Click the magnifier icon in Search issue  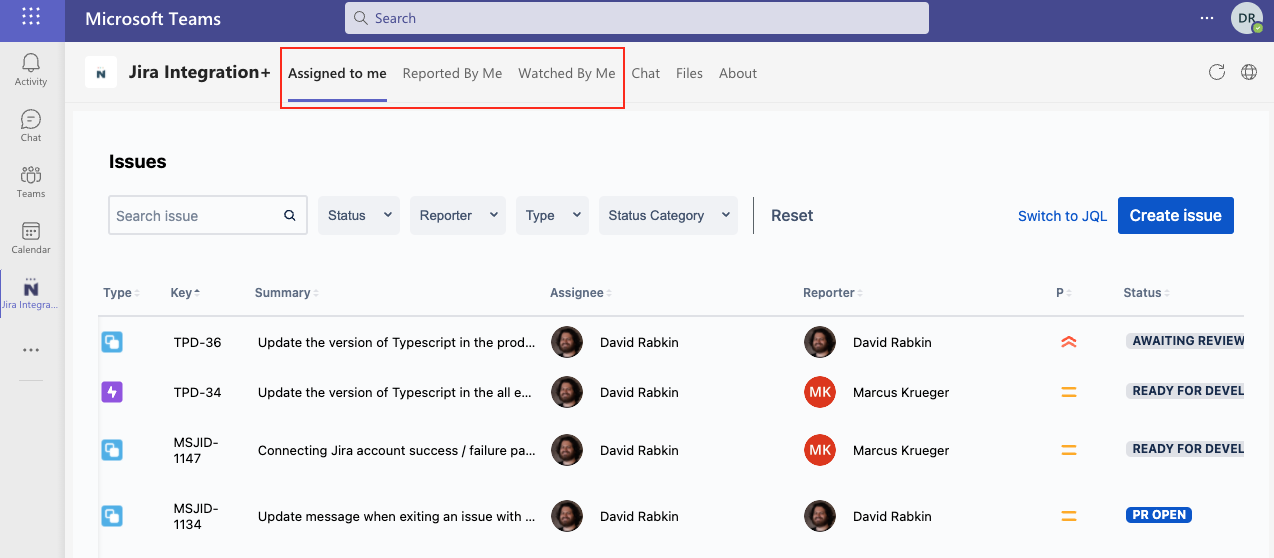pos(290,215)
